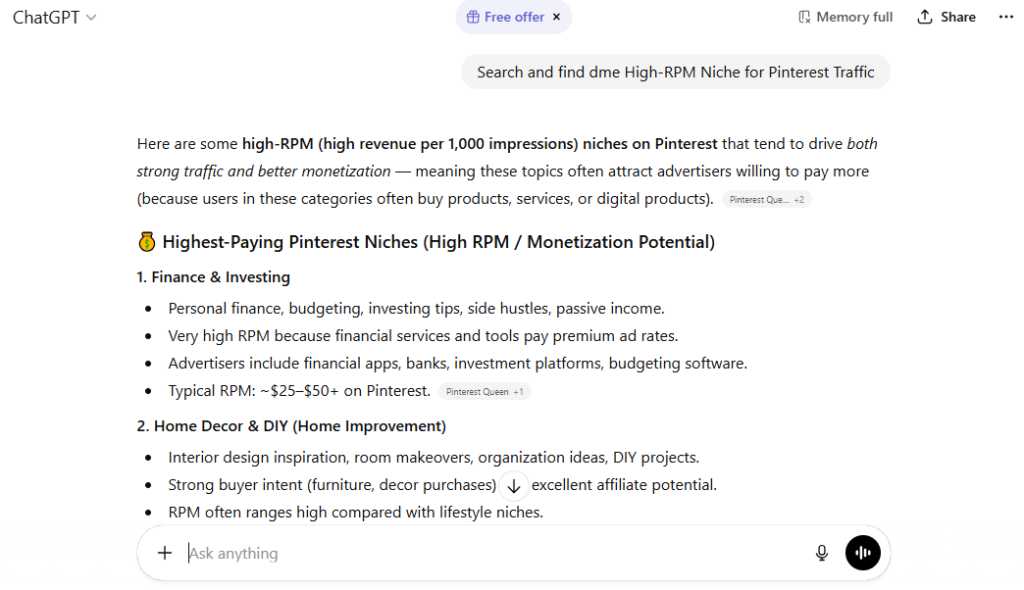The width and height of the screenshot is (1024, 590).
Task: Click the Free offer gift pill
Action: [506, 17]
